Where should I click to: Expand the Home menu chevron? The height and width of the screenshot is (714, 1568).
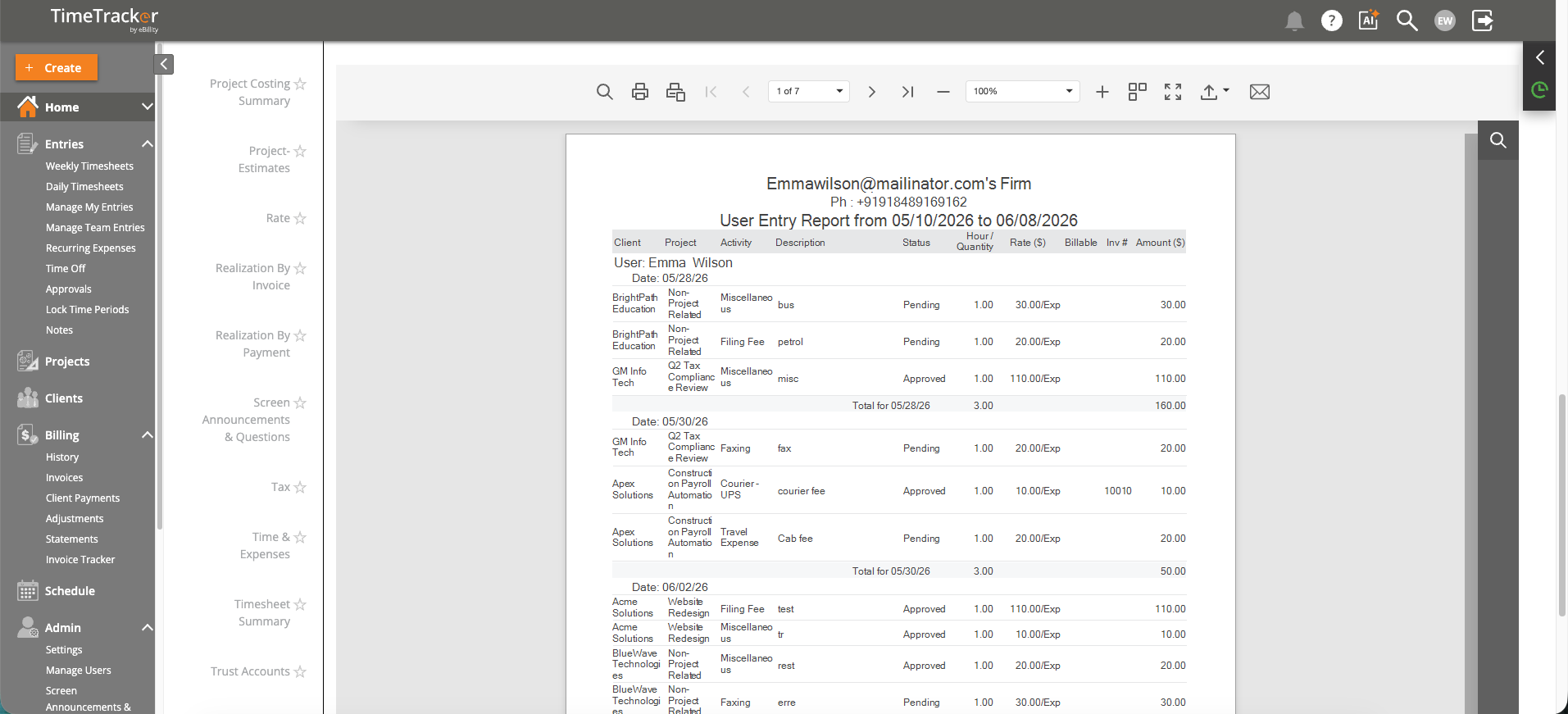(x=148, y=107)
